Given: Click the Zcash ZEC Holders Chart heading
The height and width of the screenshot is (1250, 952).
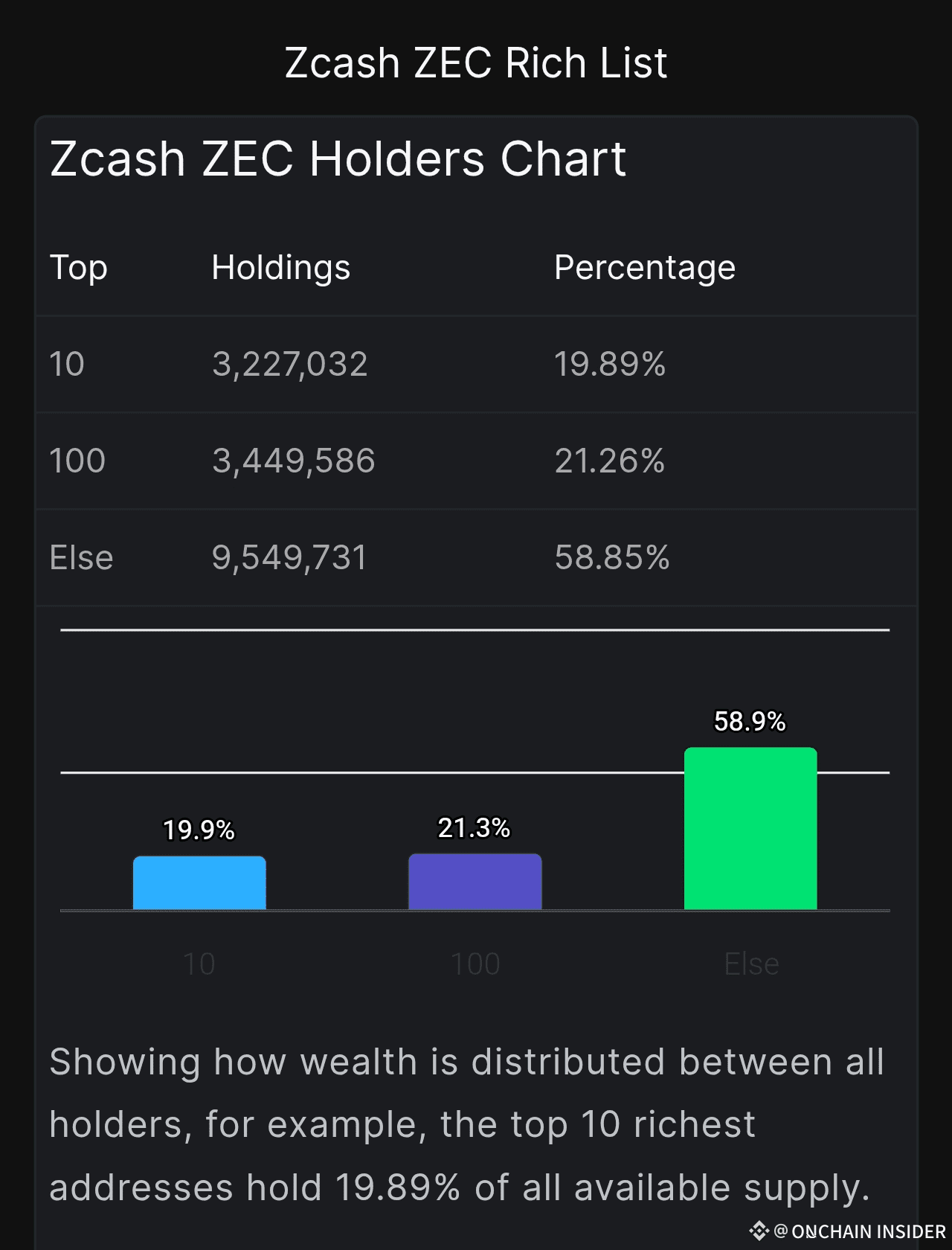Looking at the screenshot, I should (x=338, y=159).
